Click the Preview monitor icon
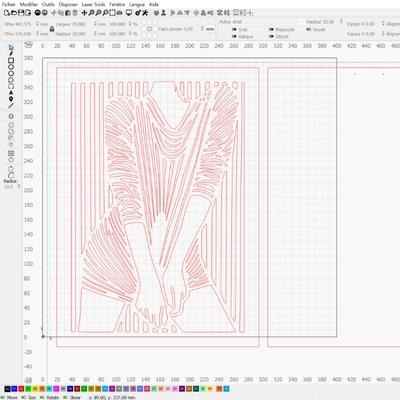Image resolution: width=400 pixels, height=400 pixels. coord(129,13)
